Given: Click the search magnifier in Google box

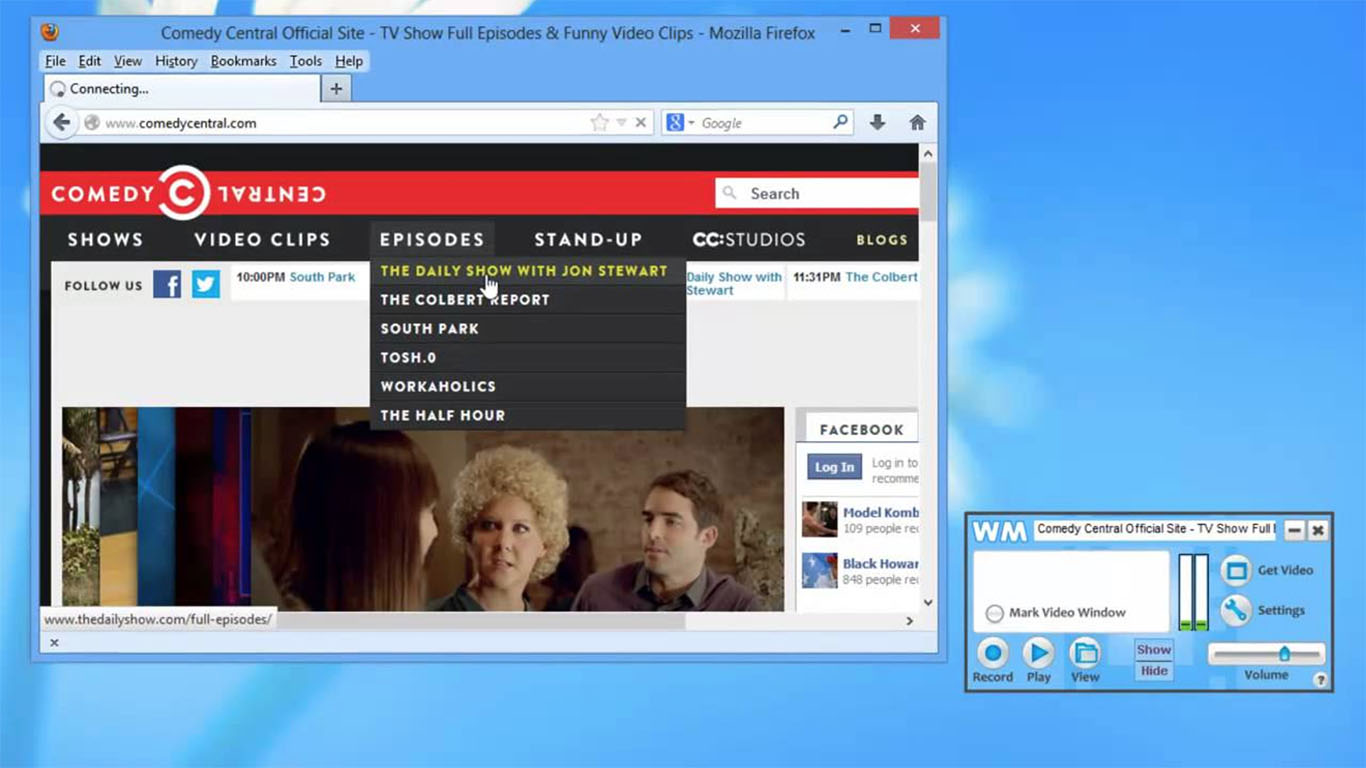Looking at the screenshot, I should tap(840, 122).
